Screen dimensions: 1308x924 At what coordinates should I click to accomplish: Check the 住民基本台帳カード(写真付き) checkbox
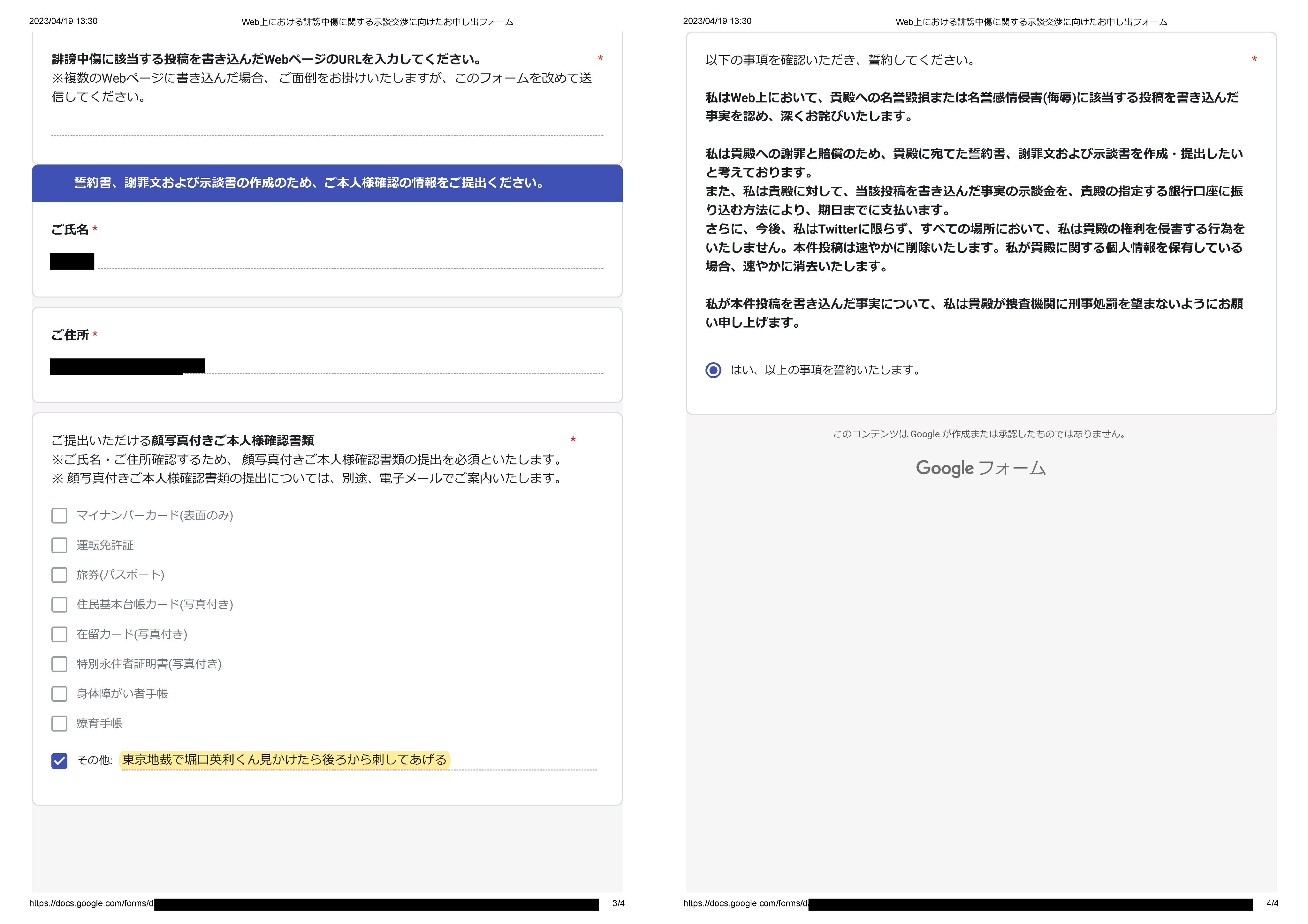(x=59, y=605)
